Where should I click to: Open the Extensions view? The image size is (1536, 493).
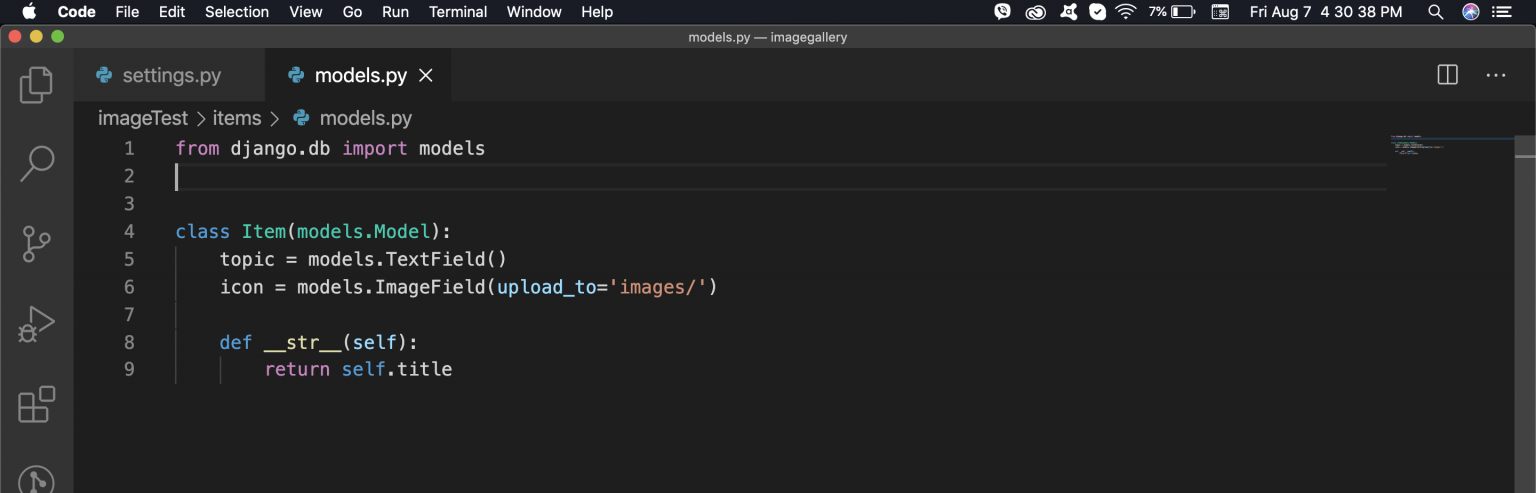click(36, 405)
